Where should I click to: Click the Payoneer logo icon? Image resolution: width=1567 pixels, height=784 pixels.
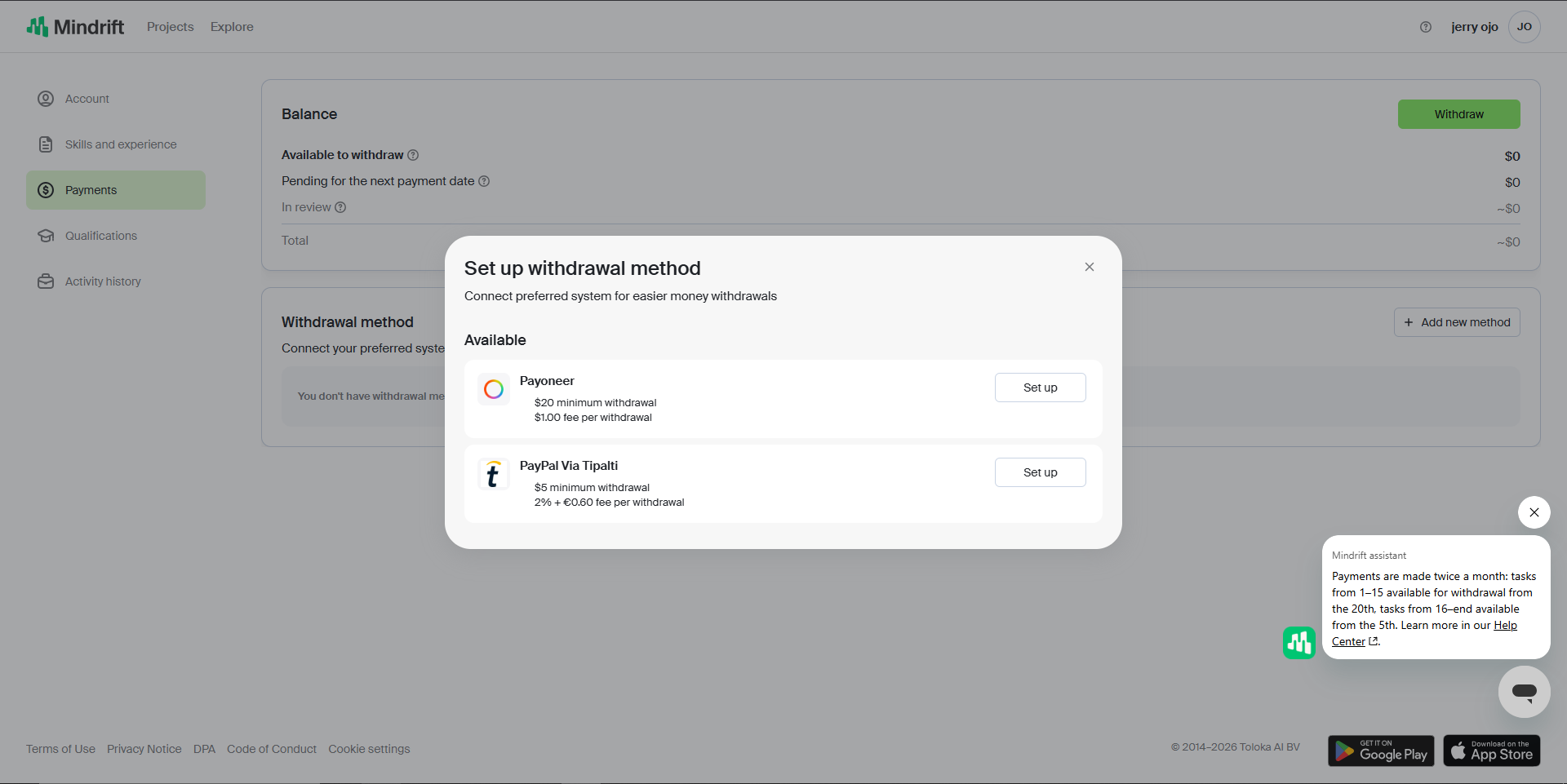[x=494, y=389]
